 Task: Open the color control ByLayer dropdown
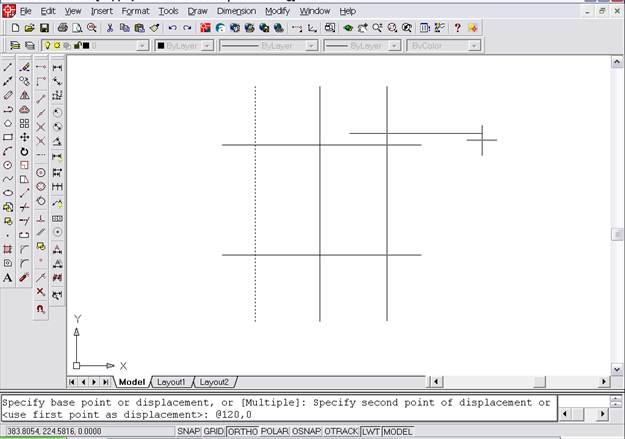click(207, 46)
